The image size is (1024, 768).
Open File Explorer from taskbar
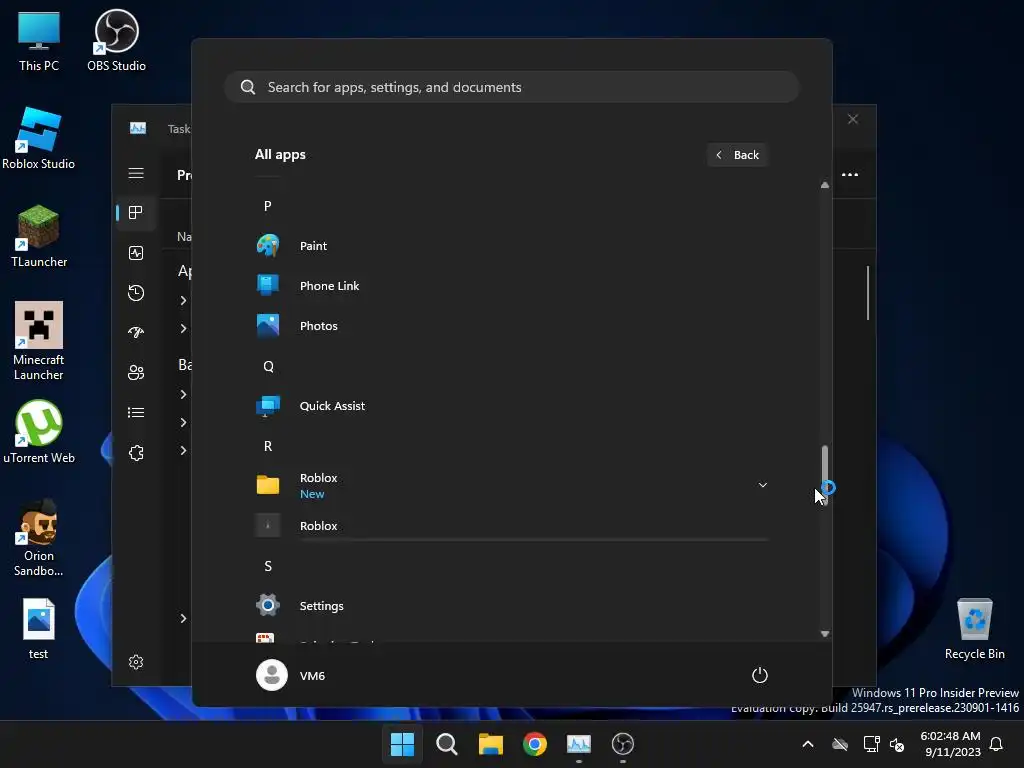[x=490, y=744]
